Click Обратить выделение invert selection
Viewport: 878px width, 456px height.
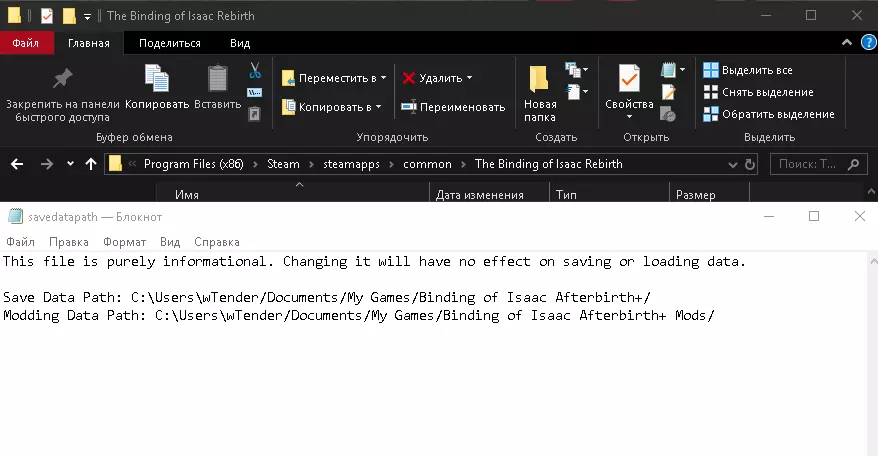click(769, 114)
